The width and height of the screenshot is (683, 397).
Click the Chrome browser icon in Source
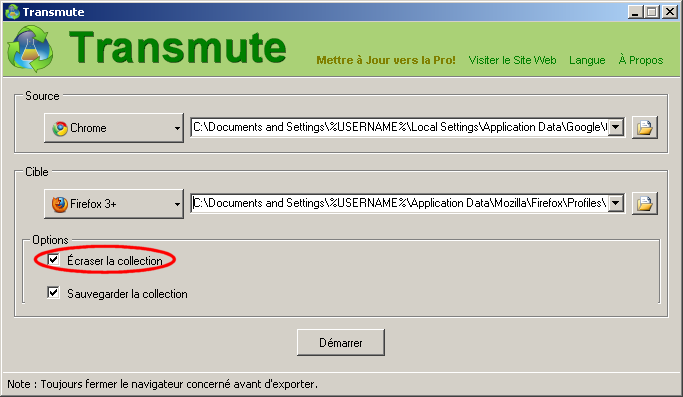pyautogui.click(x=60, y=128)
